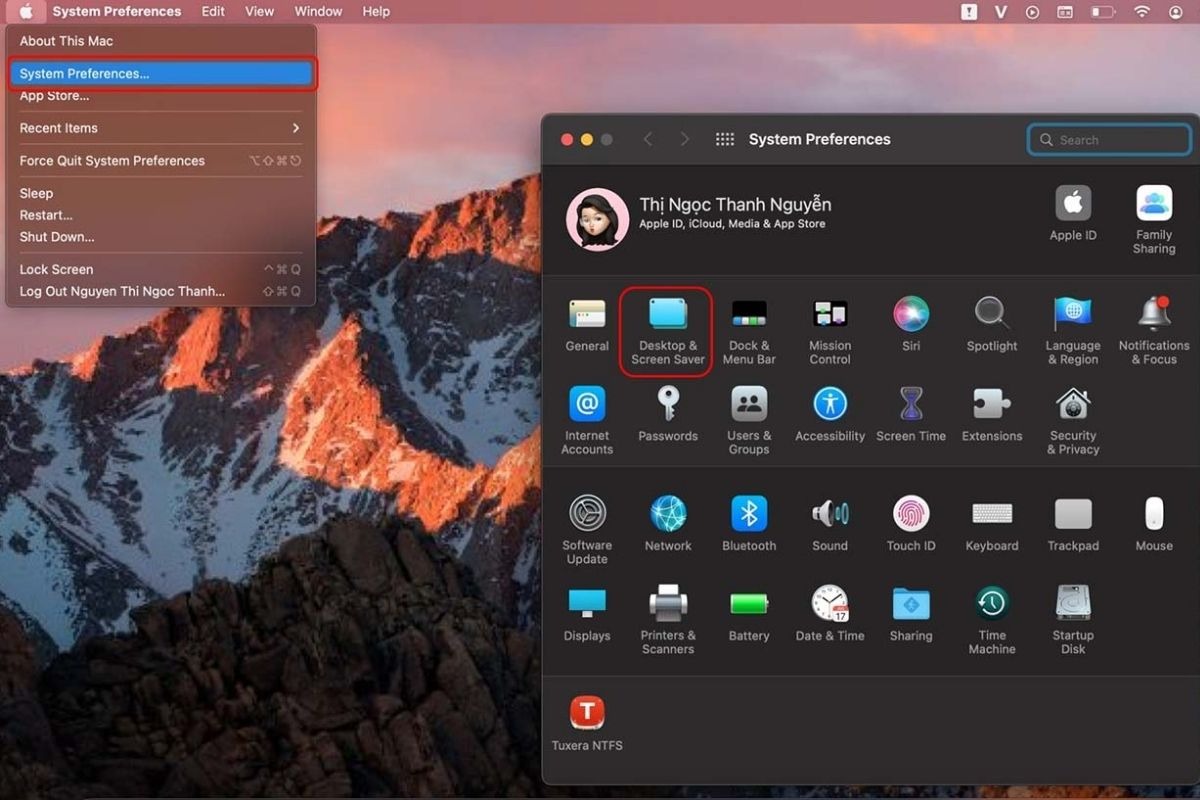
Task: Select Lock Screen menu item
Action: coord(161,270)
